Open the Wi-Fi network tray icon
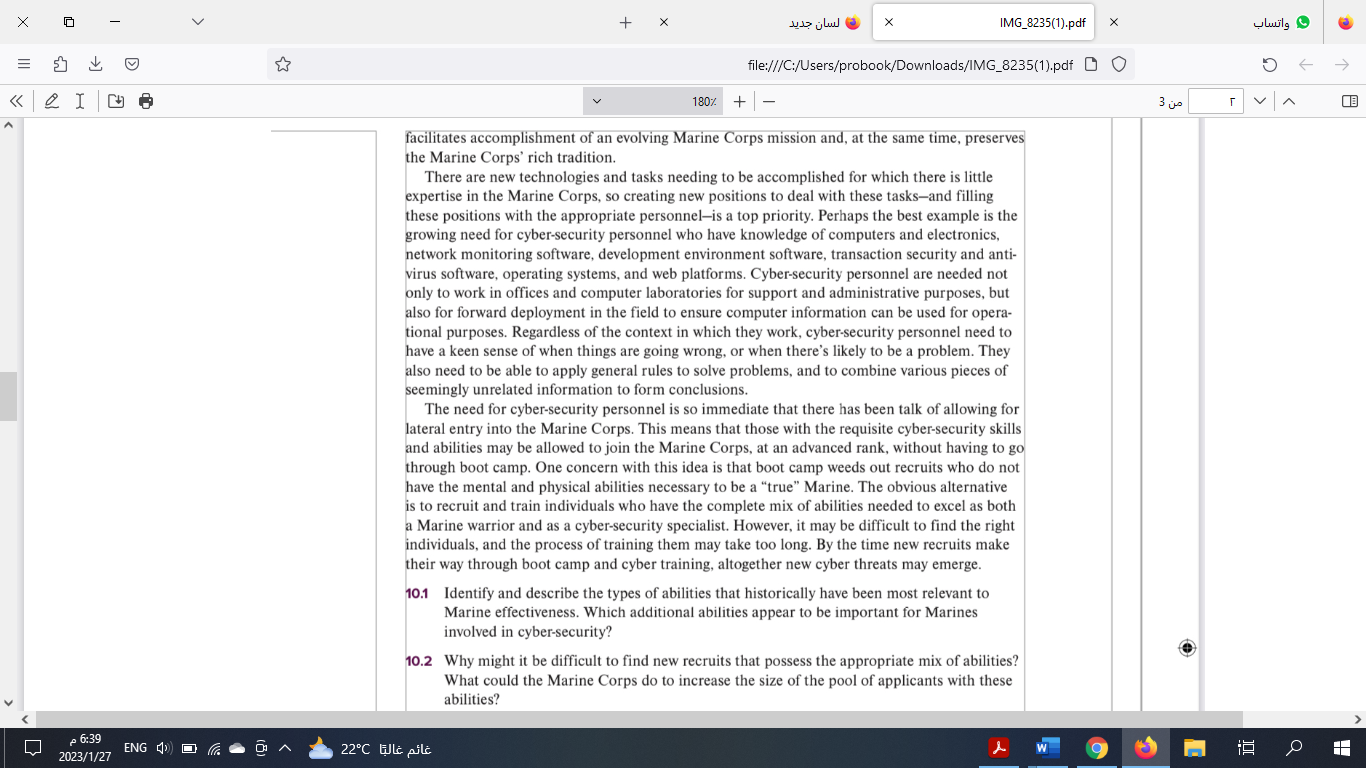The image size is (1366, 768). pyautogui.click(x=213, y=748)
